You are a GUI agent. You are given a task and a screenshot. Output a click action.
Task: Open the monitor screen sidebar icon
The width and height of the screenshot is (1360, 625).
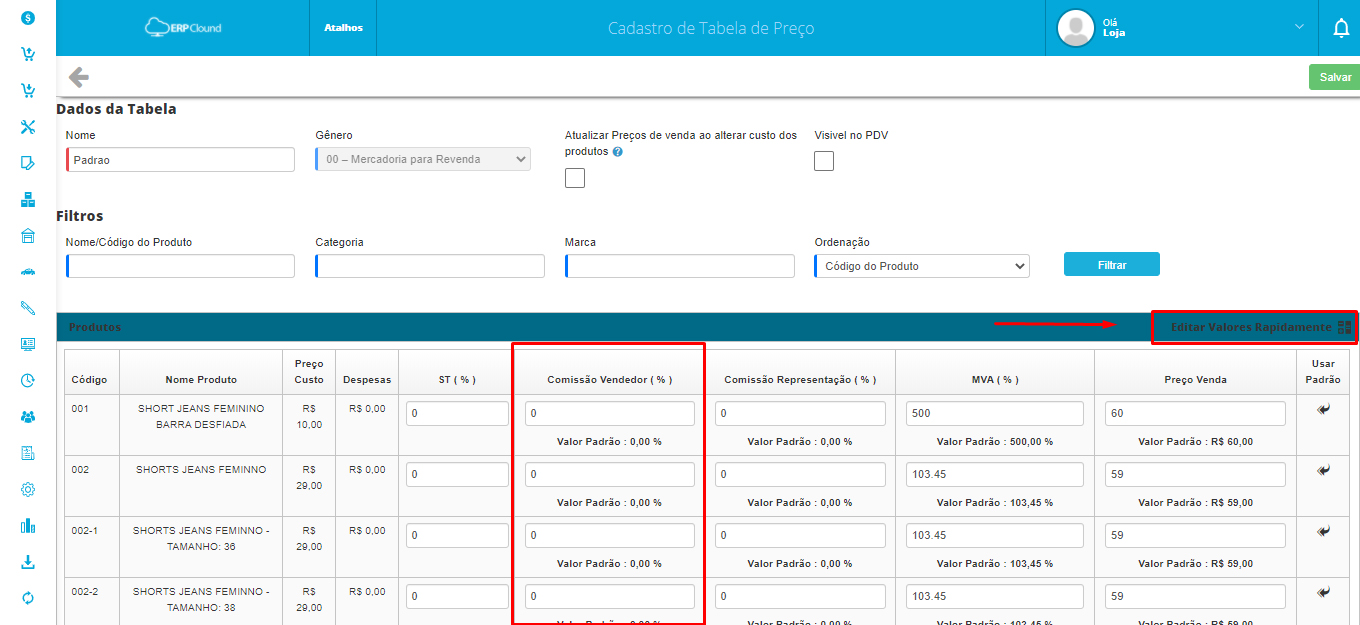tap(28, 344)
